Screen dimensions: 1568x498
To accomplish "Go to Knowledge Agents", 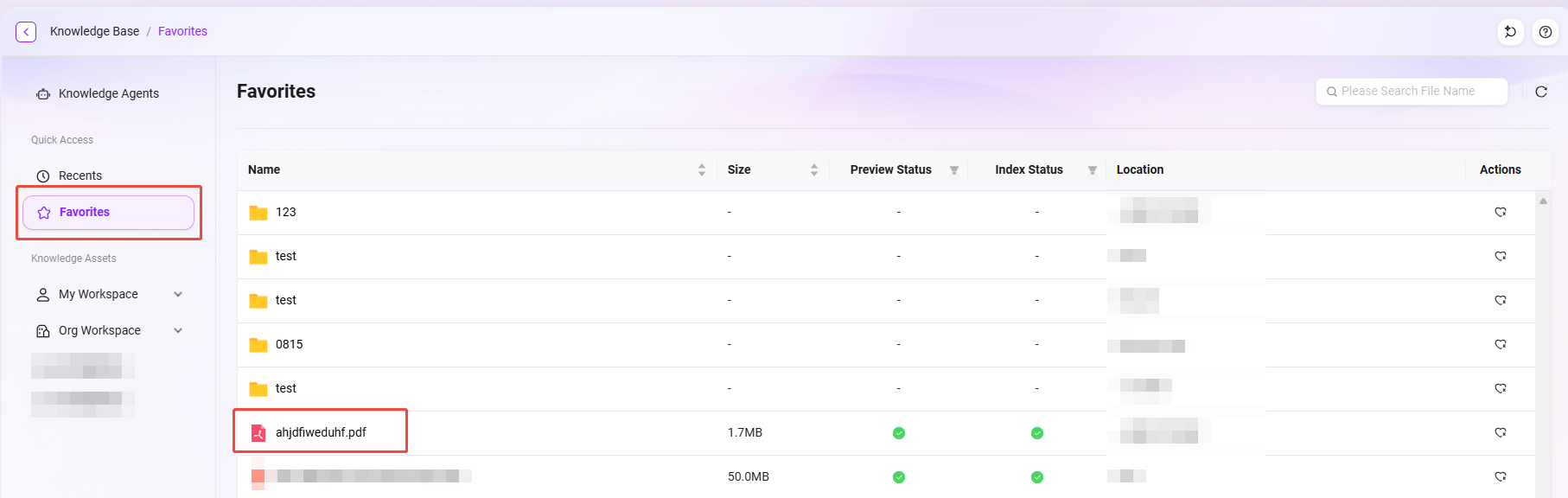I will point(108,93).
